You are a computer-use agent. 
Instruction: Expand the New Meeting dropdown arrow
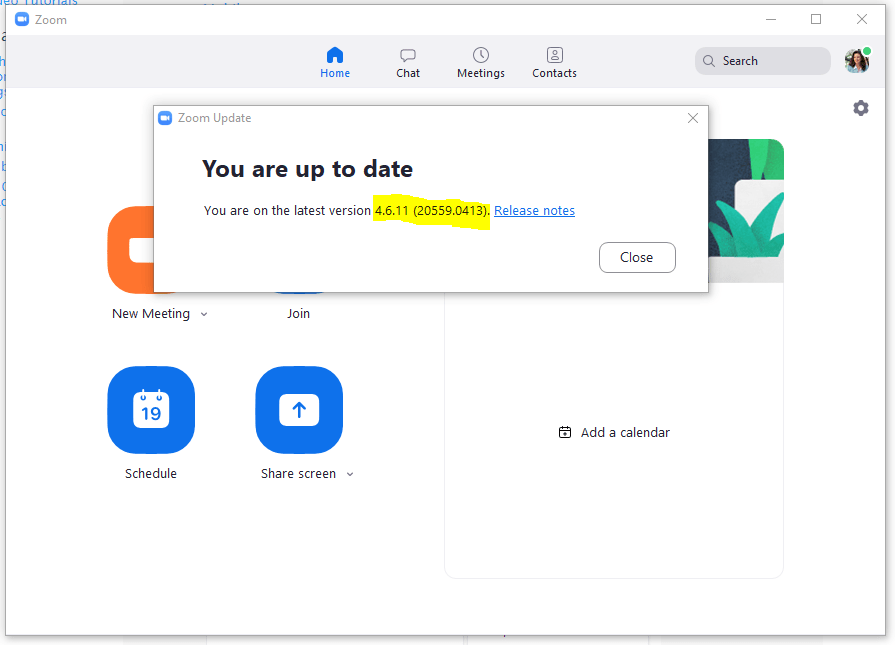coord(203,313)
